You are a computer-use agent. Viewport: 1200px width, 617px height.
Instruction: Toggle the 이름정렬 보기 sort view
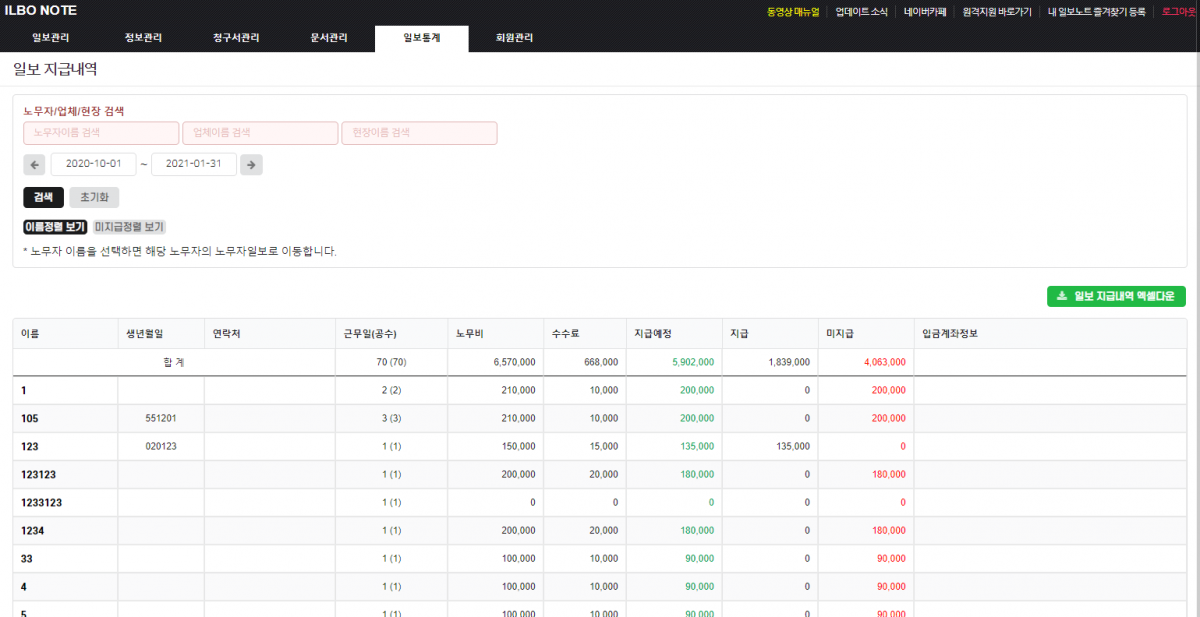[55, 227]
